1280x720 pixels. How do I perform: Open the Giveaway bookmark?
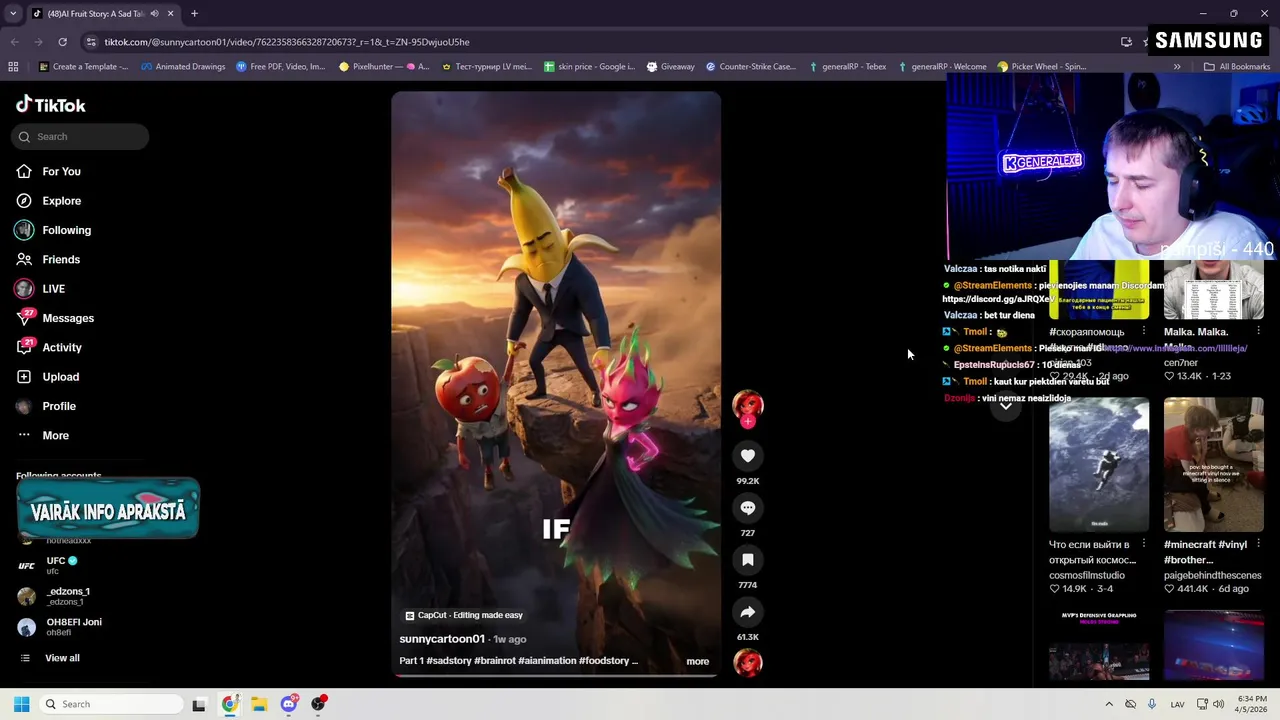tap(670, 67)
